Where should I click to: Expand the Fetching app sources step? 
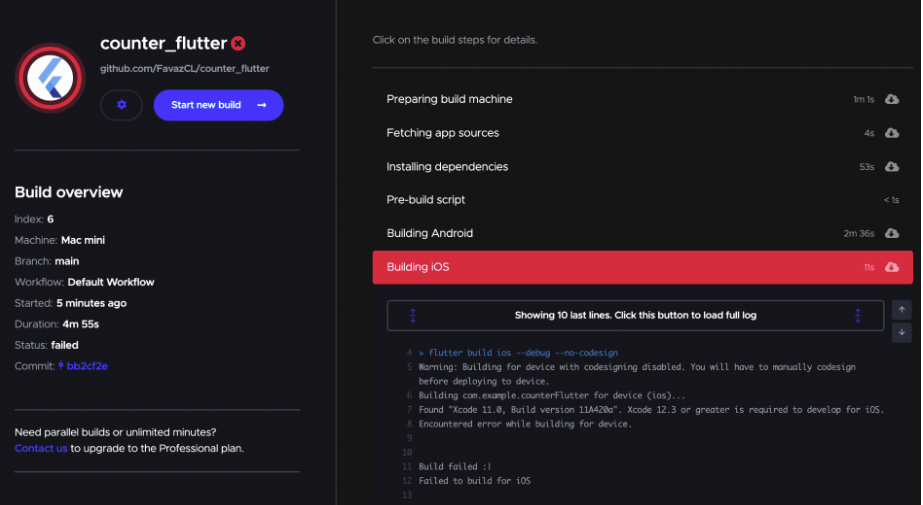coord(642,133)
